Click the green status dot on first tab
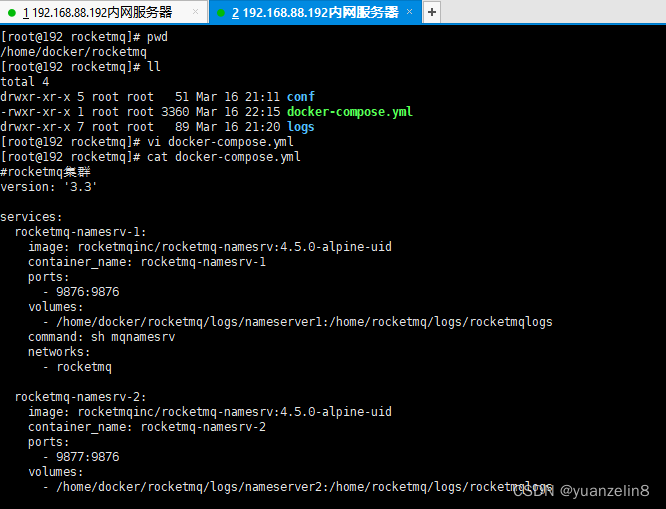666x509 pixels. (12, 13)
